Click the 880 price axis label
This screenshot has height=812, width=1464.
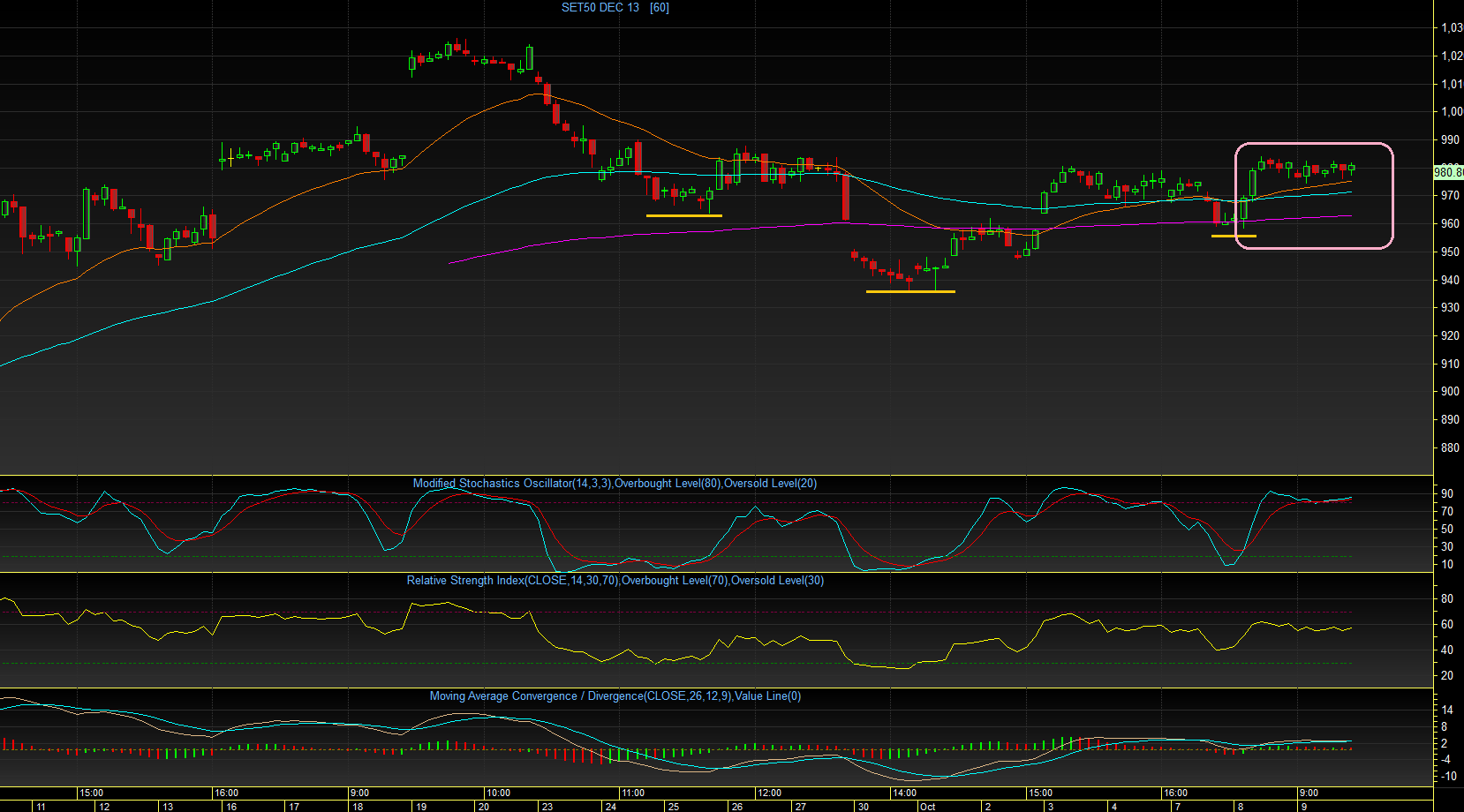pyautogui.click(x=1451, y=447)
